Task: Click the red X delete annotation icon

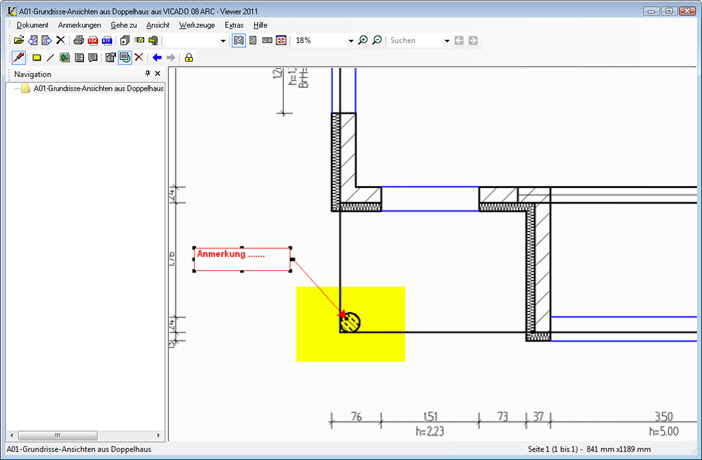Action: tap(139, 58)
